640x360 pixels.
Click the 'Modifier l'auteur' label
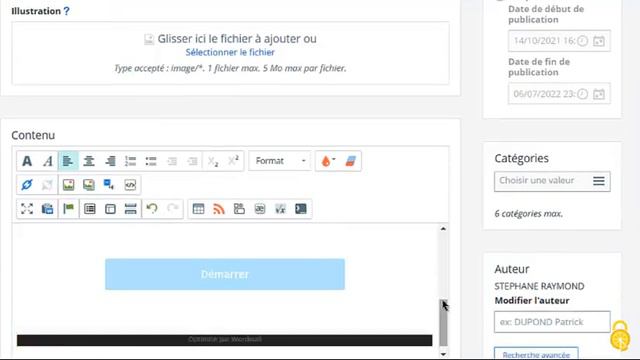pyautogui.click(x=532, y=301)
